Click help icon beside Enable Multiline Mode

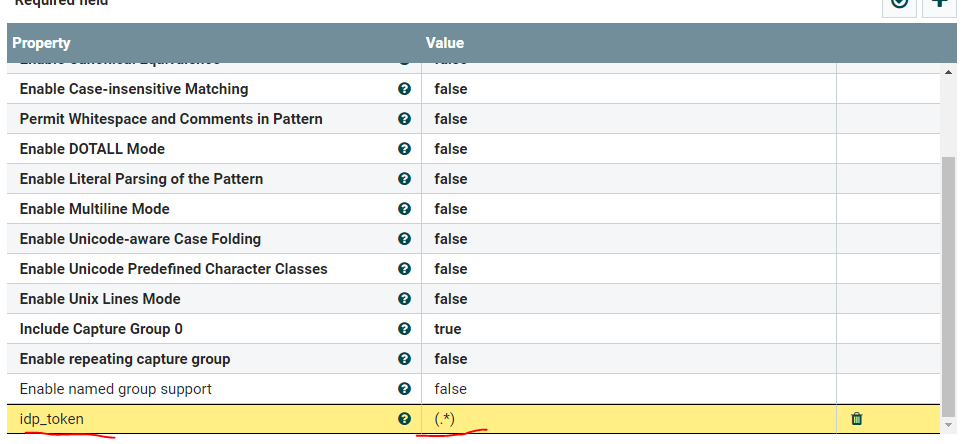coord(404,209)
